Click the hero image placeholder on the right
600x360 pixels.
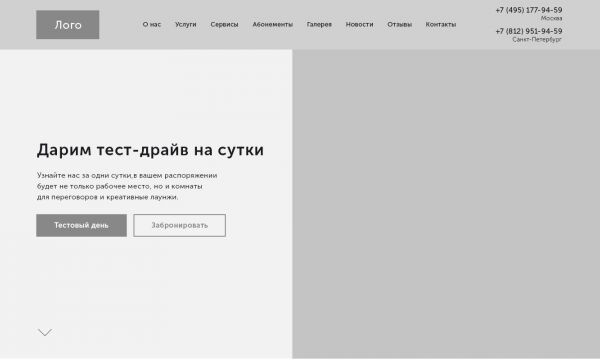pyautogui.click(x=446, y=204)
